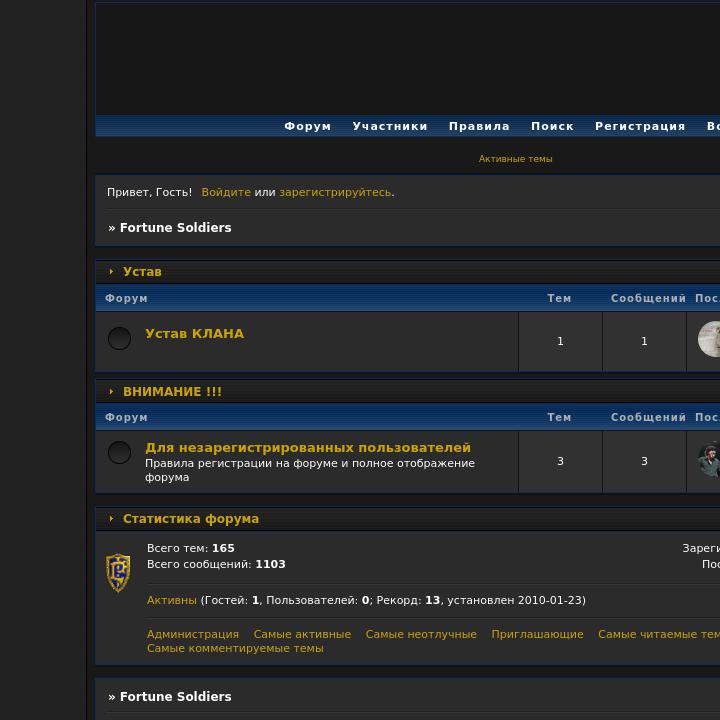This screenshot has height=720, width=720.
Task: Click the Всего сообщений: 1103 text
Action: tap(216, 564)
